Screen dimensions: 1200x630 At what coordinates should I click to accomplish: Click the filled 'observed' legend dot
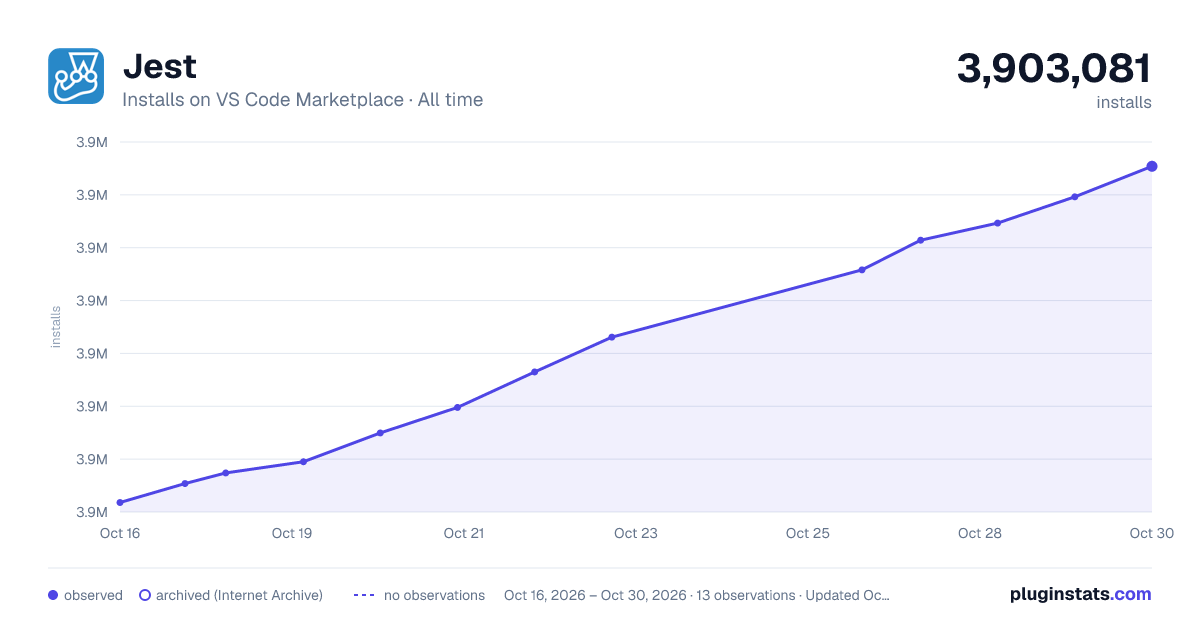tap(53, 595)
